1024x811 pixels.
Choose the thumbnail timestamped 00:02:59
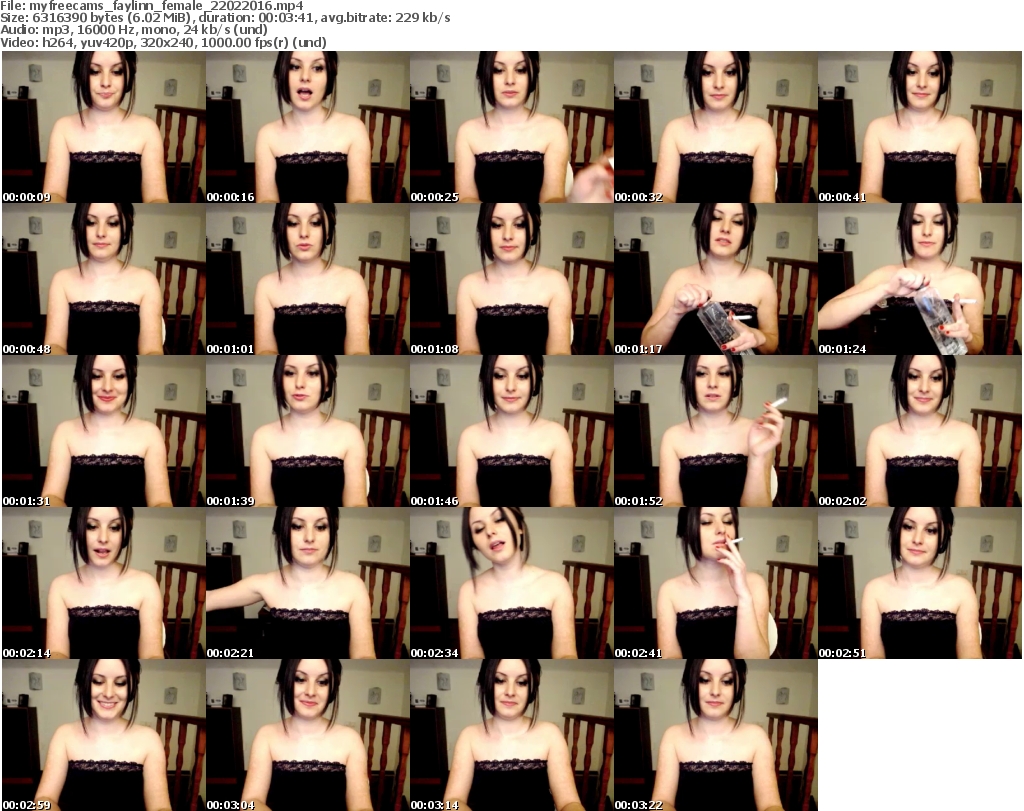click(x=104, y=735)
